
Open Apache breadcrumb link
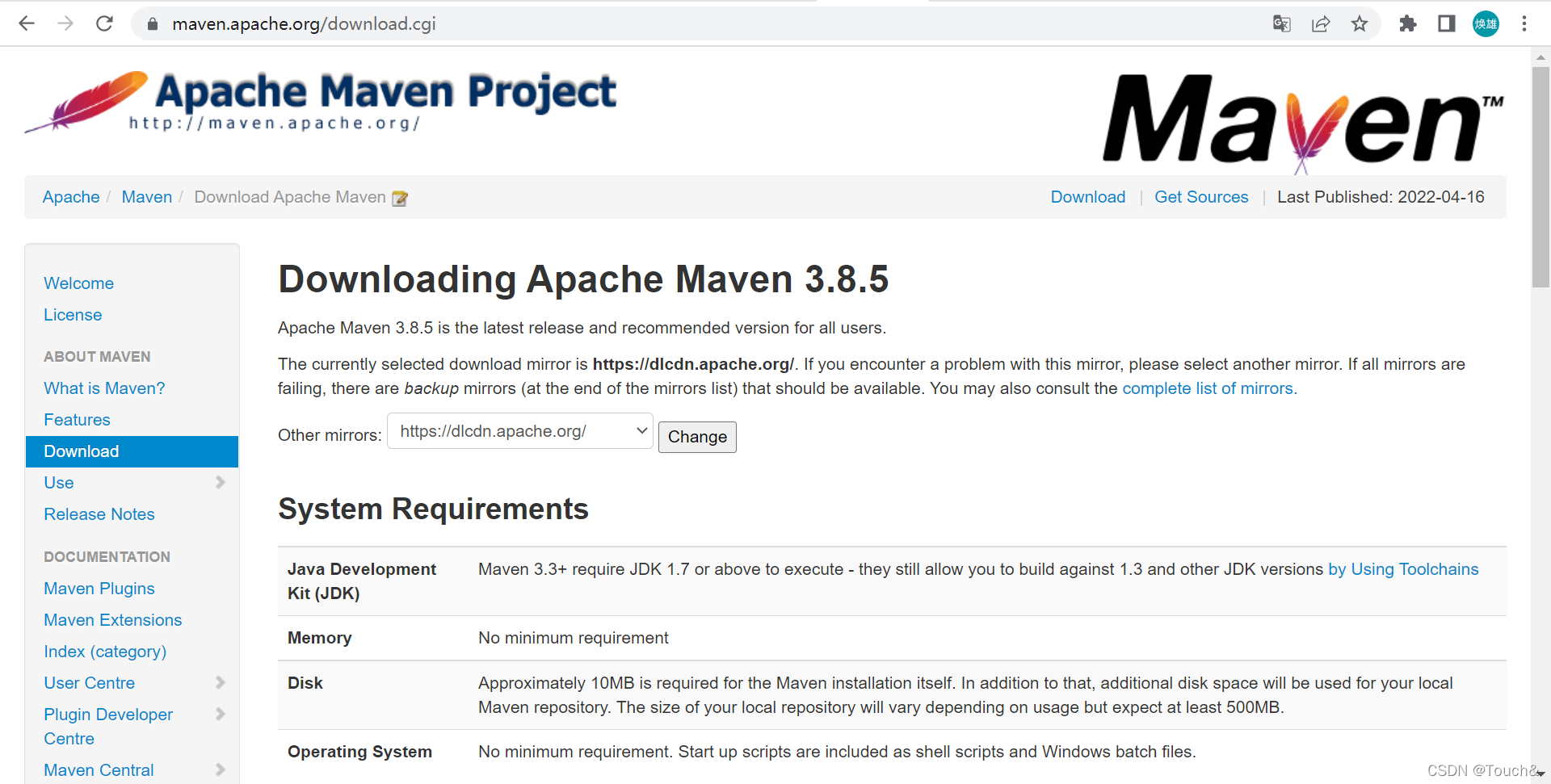pos(71,197)
